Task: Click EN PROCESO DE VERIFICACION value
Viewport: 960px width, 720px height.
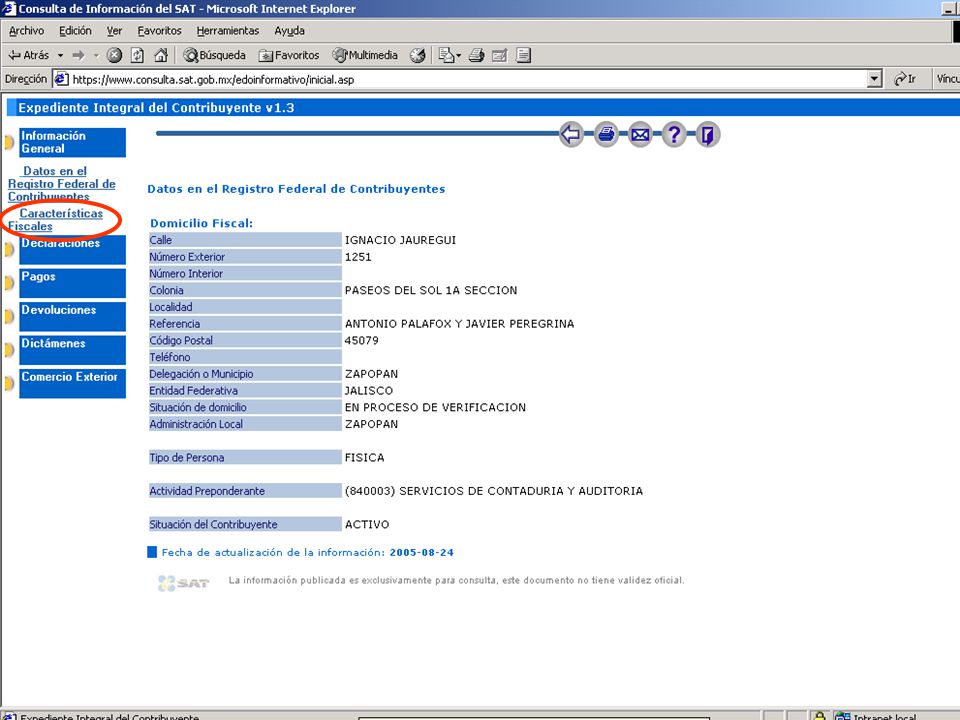Action: tap(435, 407)
